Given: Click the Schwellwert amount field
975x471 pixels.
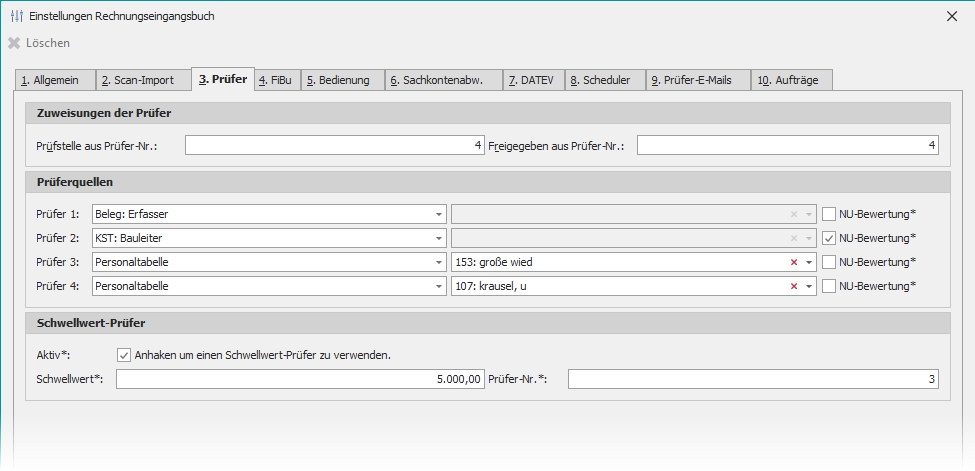Looking at the screenshot, I should 301,379.
